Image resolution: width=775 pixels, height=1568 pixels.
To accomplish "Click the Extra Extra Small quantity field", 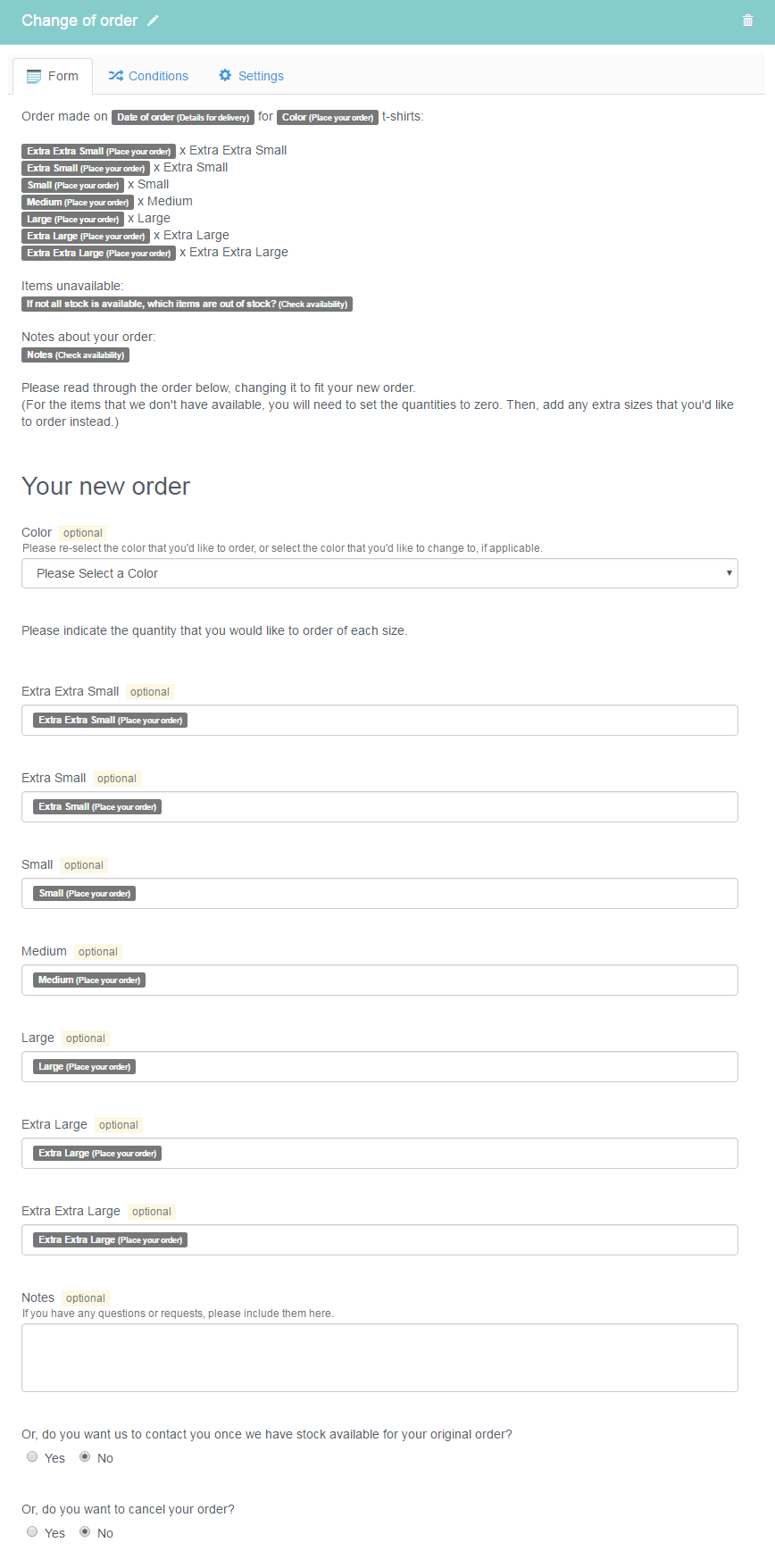I will [379, 720].
